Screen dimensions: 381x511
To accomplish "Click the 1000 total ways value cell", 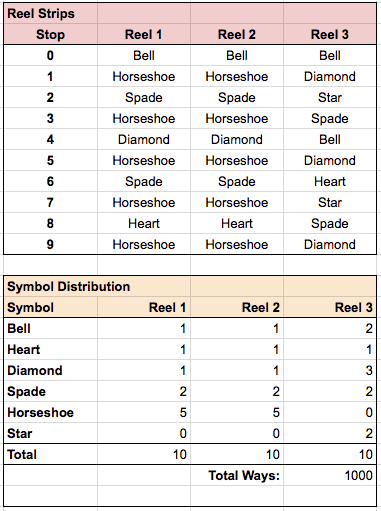I will (x=330, y=475).
